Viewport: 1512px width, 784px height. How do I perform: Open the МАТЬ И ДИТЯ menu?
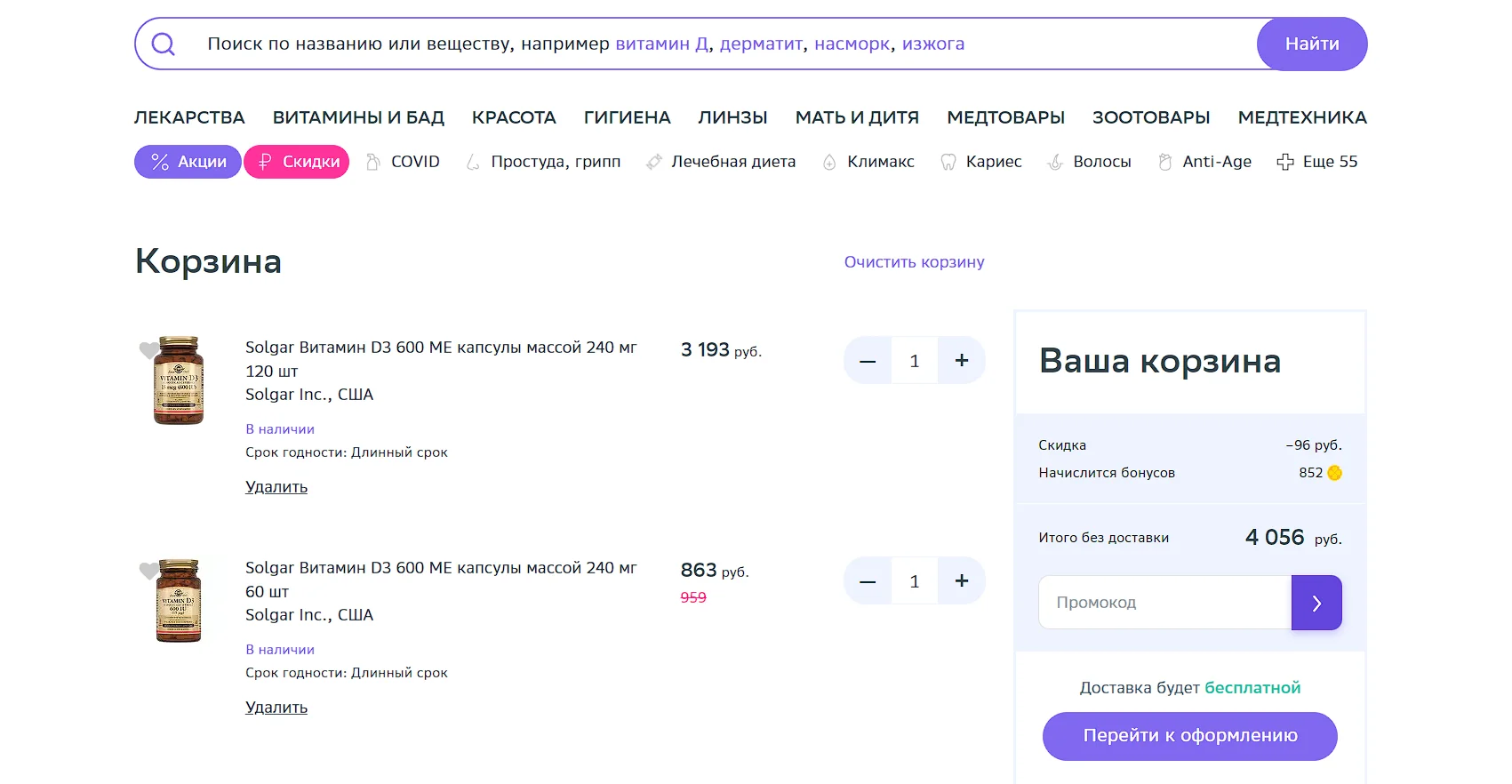pos(857,117)
